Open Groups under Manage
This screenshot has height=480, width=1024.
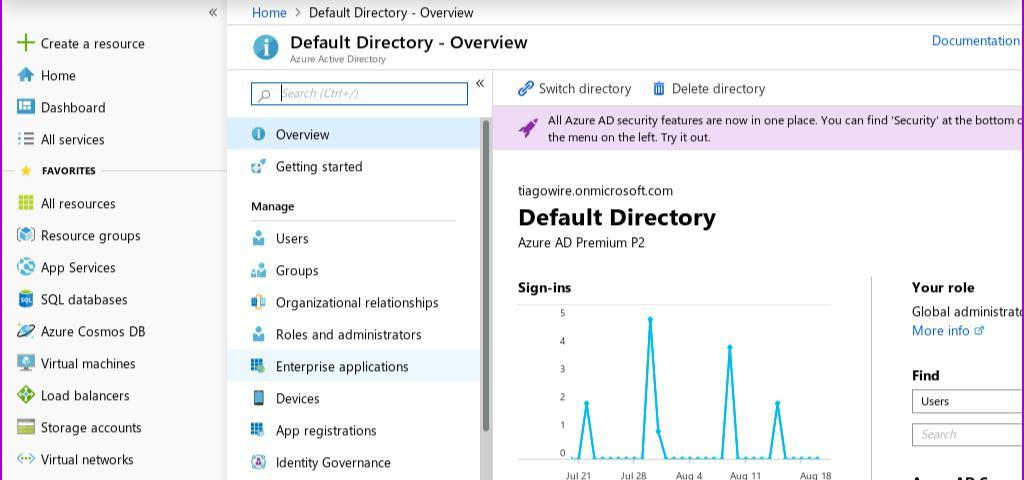(x=353, y=270)
